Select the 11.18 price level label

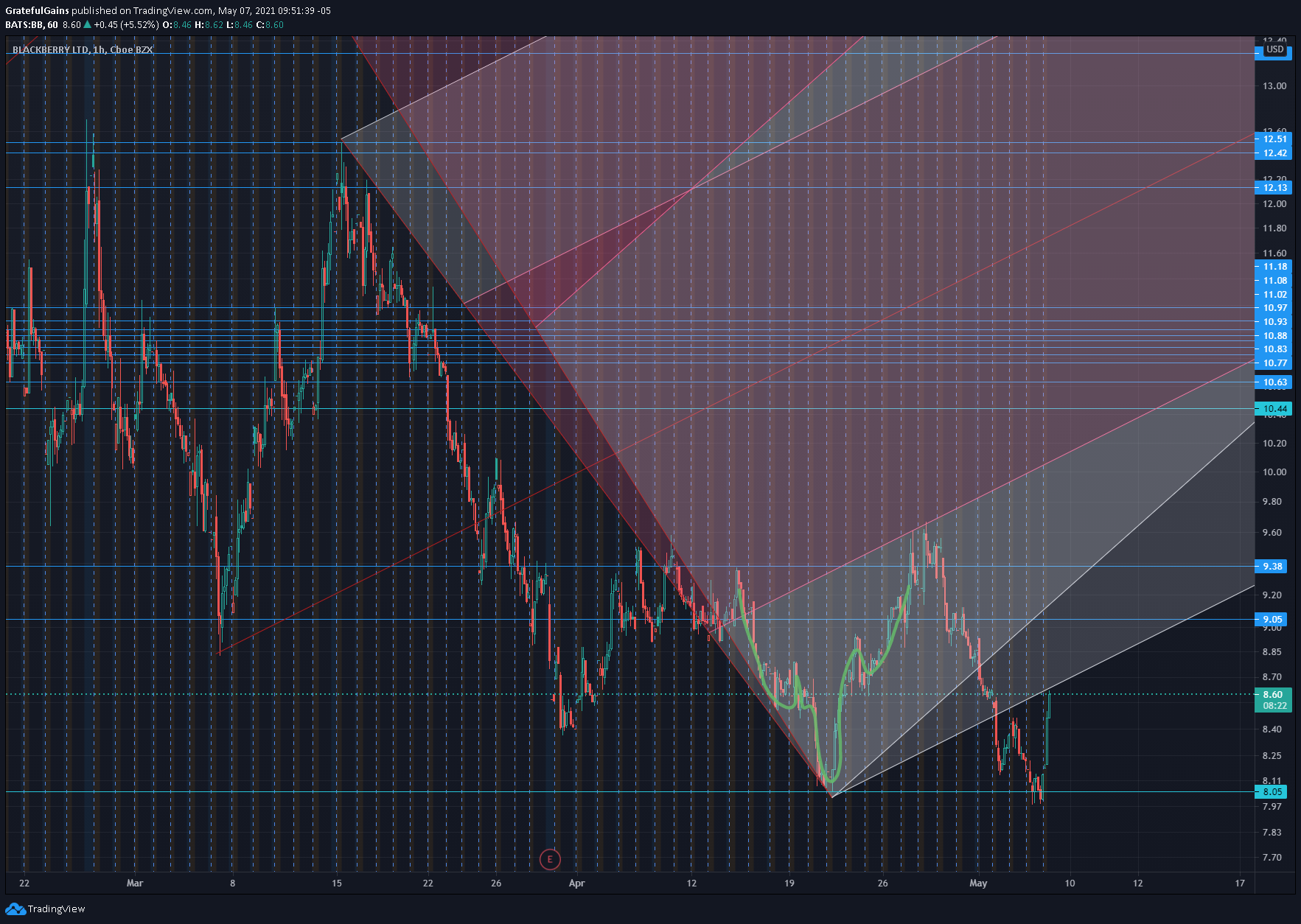click(x=1273, y=267)
